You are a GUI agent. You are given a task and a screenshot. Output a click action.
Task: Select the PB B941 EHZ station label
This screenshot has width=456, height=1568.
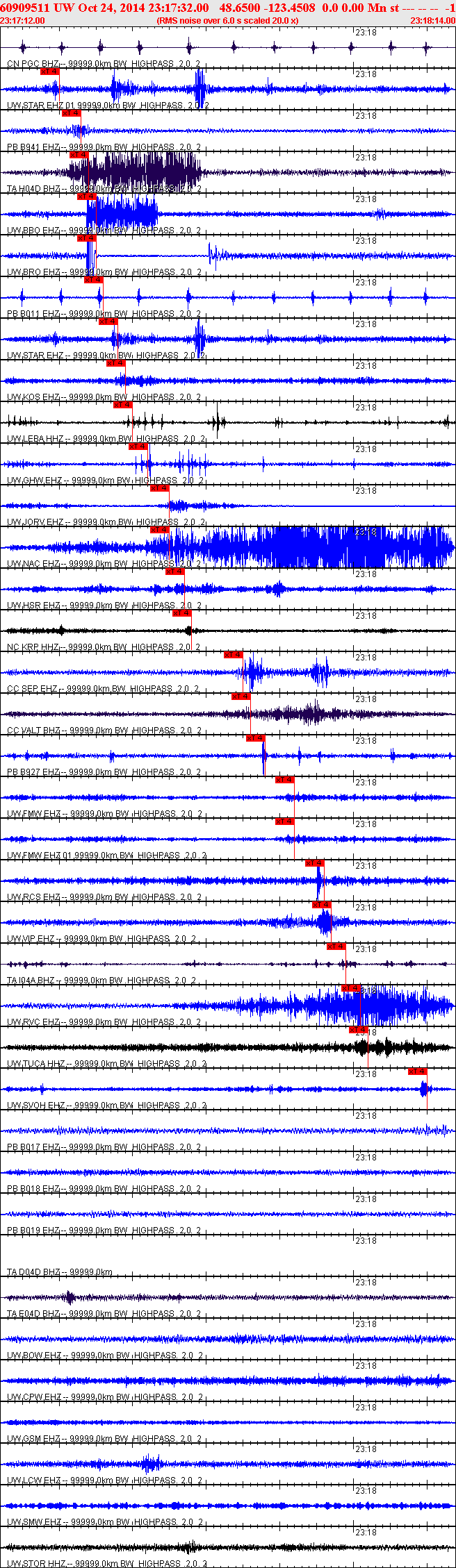click(x=104, y=147)
